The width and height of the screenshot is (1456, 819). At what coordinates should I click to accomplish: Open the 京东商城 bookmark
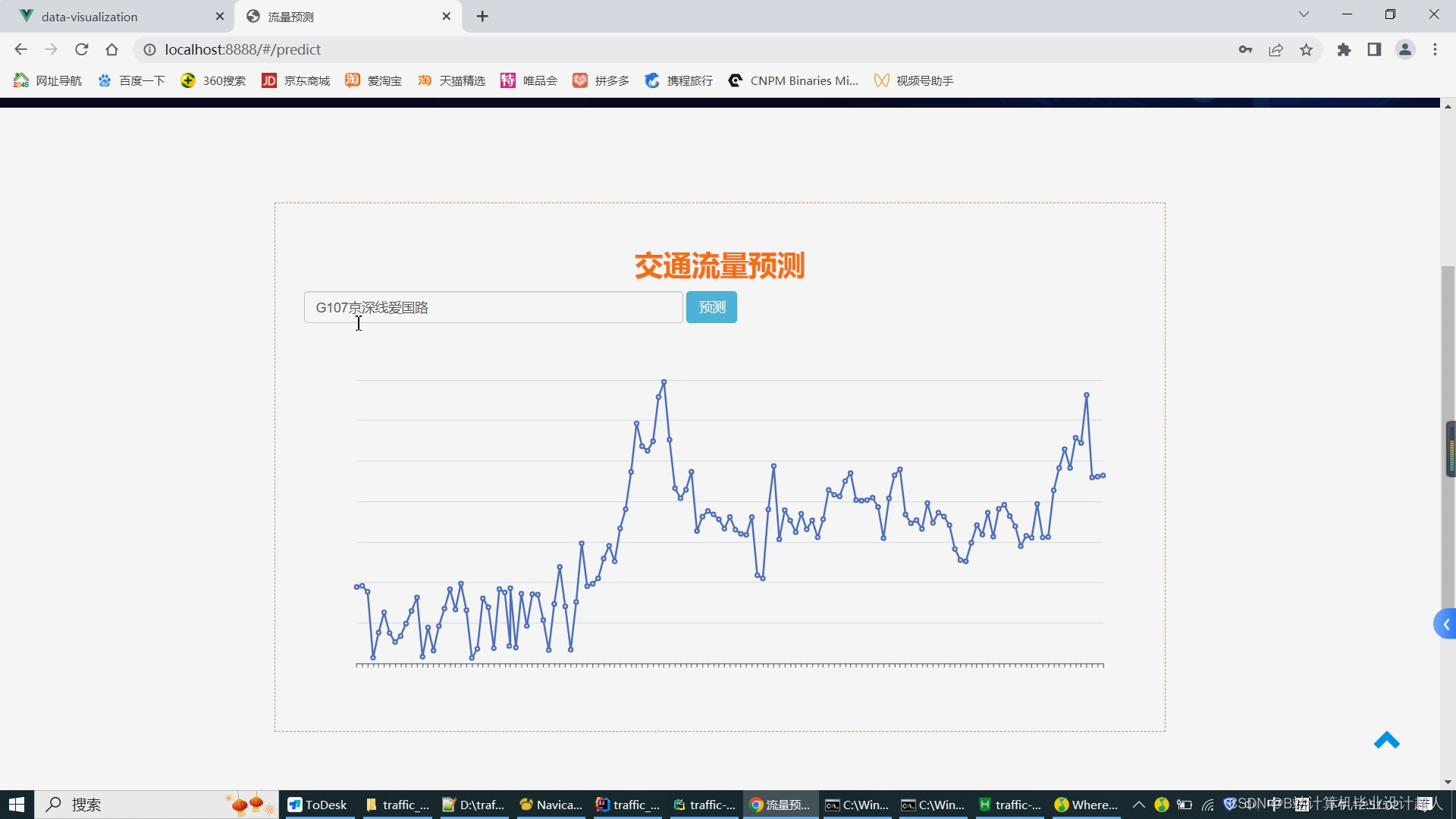[x=296, y=80]
